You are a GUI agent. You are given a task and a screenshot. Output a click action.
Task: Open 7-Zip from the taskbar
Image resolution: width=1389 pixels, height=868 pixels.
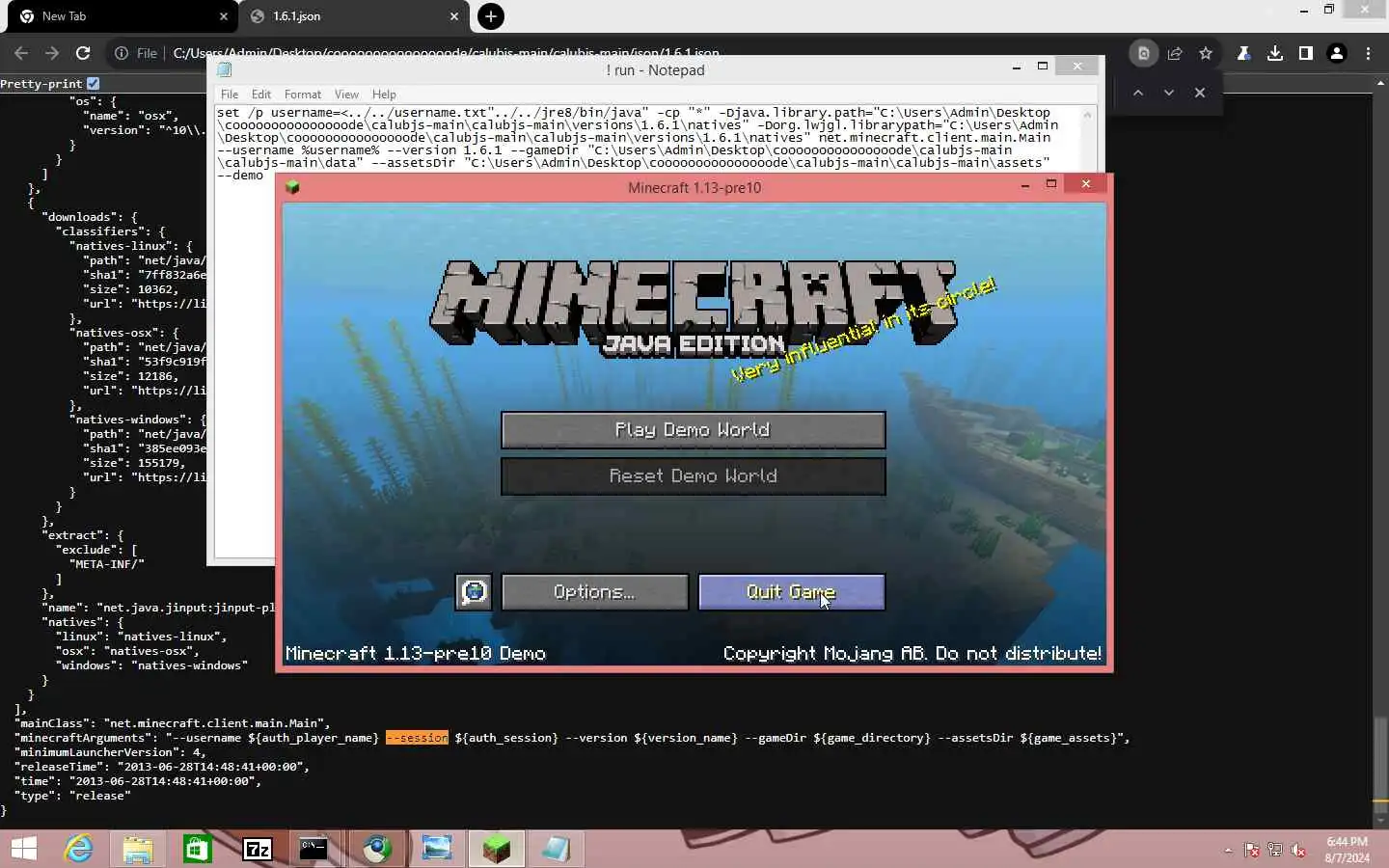[258, 849]
